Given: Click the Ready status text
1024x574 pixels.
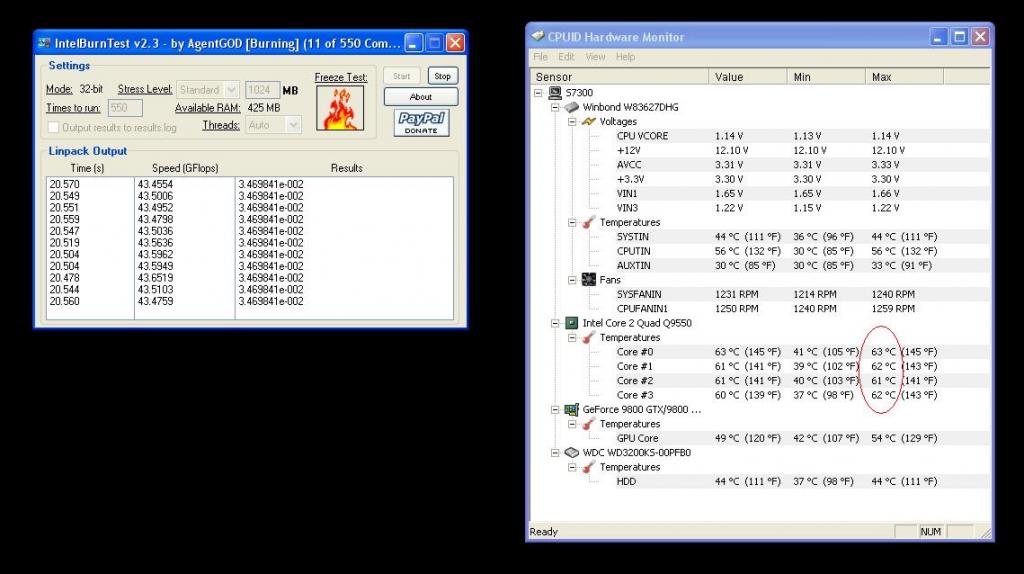Looking at the screenshot, I should [x=544, y=532].
